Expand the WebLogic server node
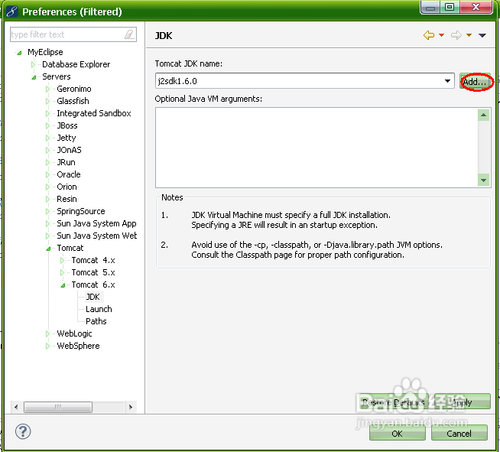500x452 pixels. tap(48, 334)
